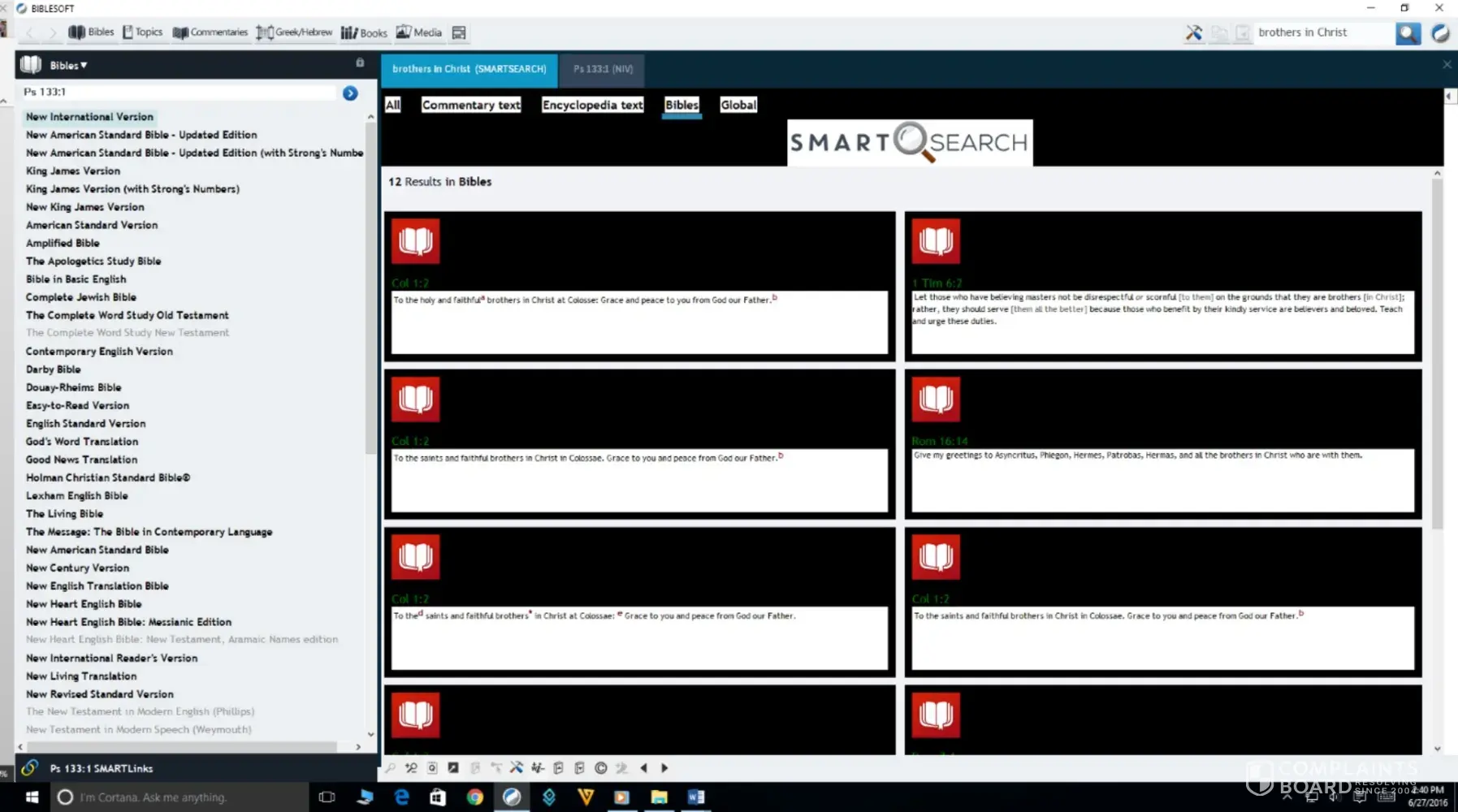The image size is (1458, 812).
Task: Open the Commentaries toolbar item
Action: (210, 32)
